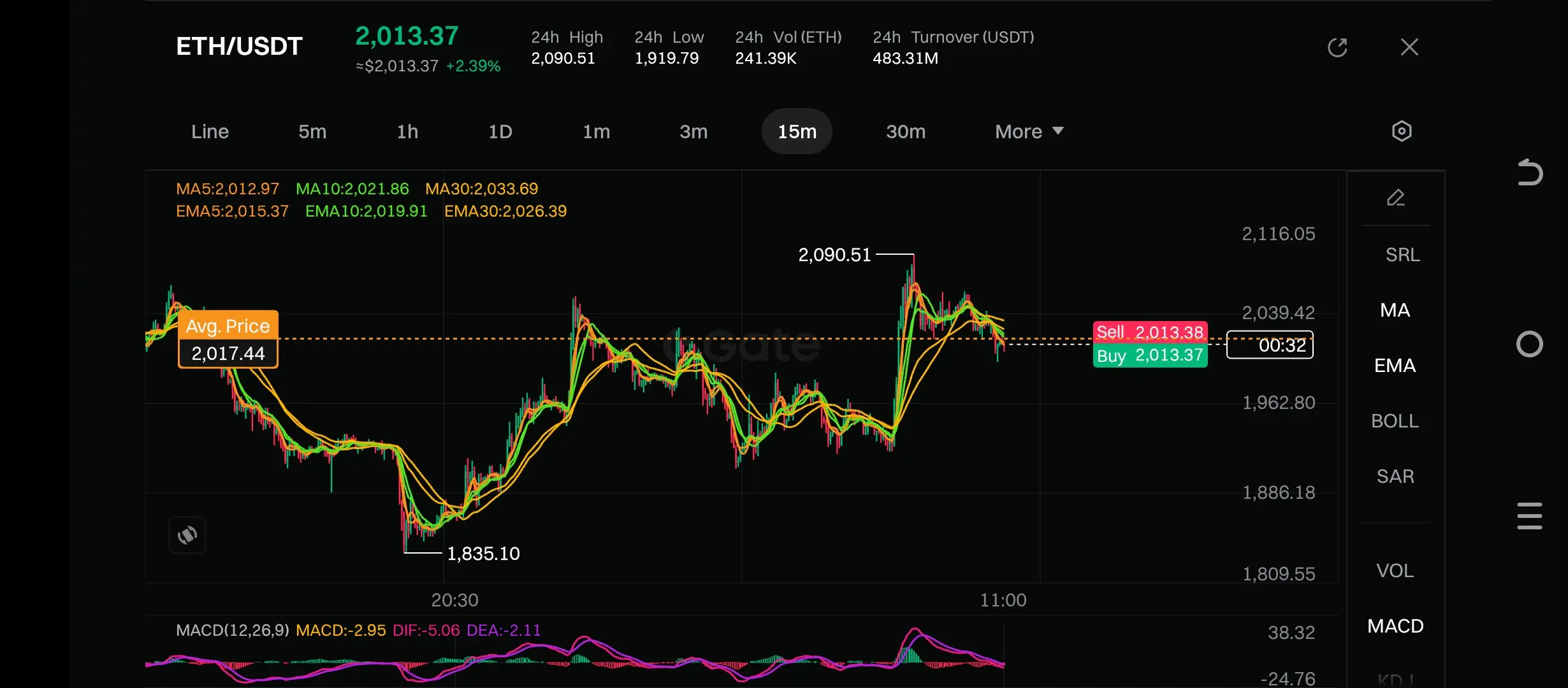
Task: Show the VOL sub-indicator
Action: click(x=1395, y=571)
